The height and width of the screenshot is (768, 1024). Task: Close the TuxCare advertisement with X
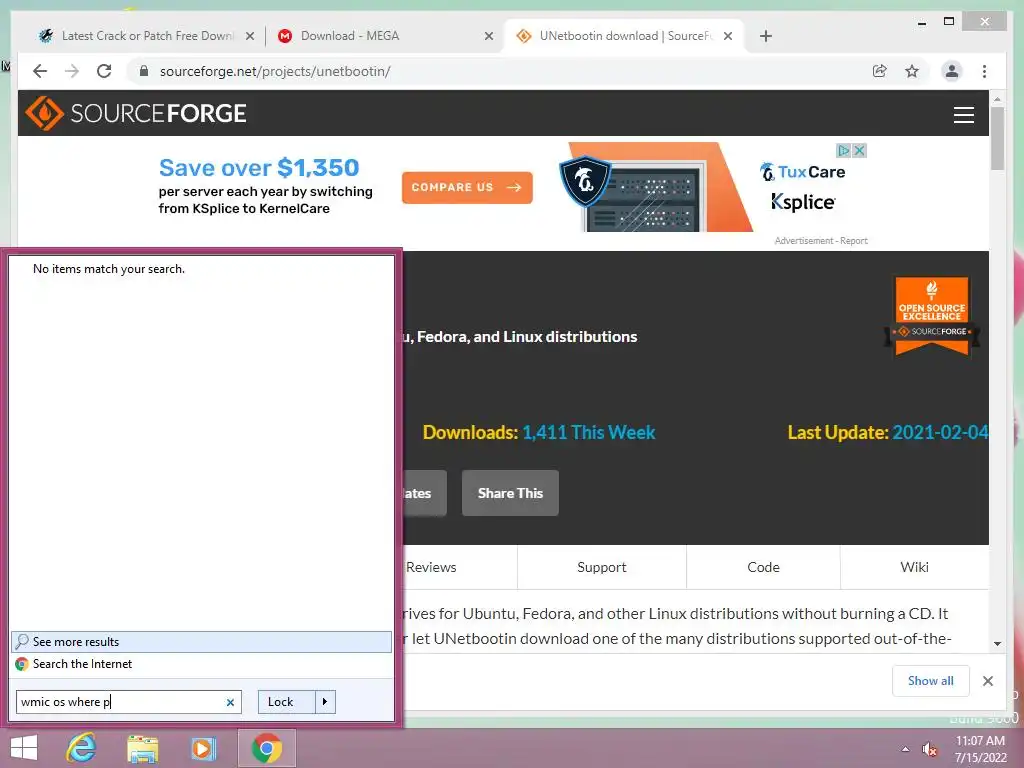click(859, 151)
